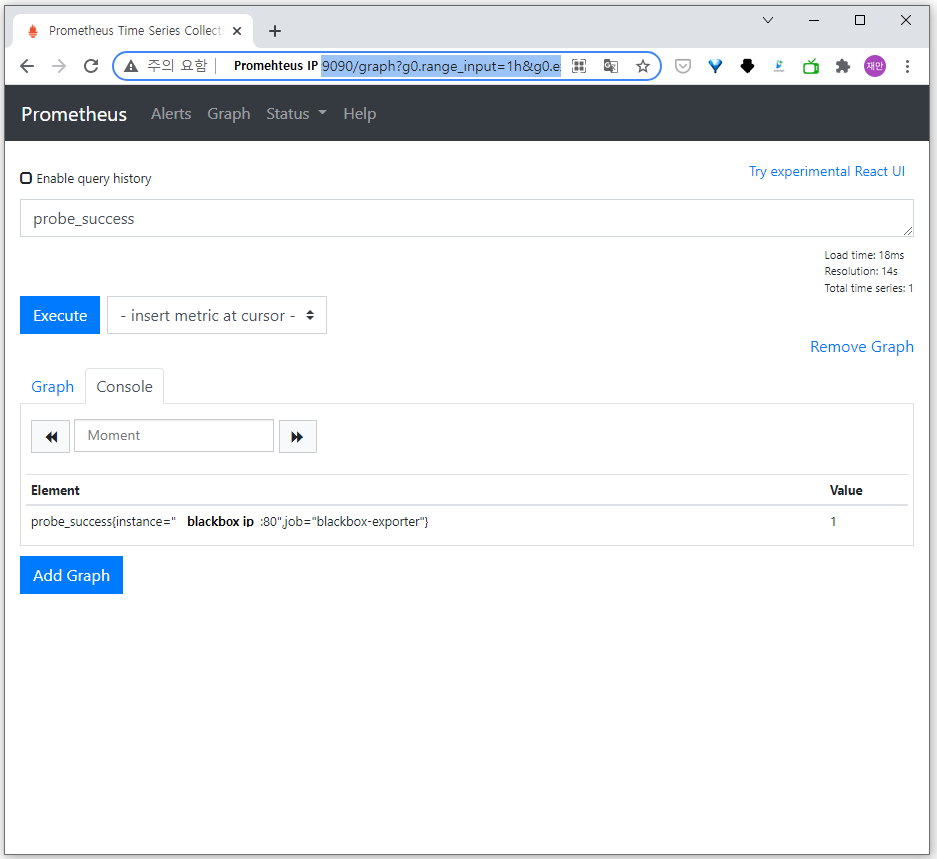Click the probe_success blackbox-exporter result row

pos(469,522)
